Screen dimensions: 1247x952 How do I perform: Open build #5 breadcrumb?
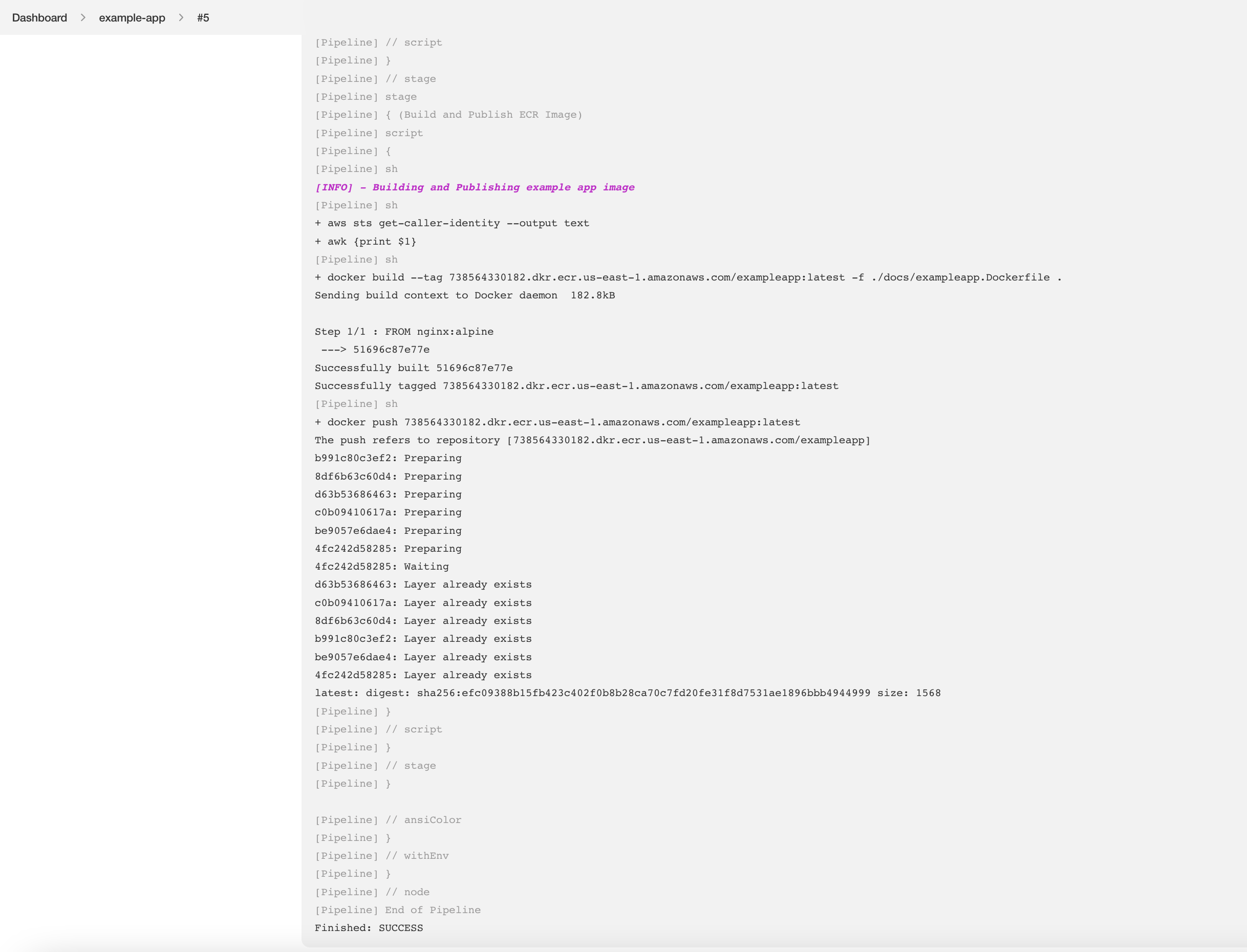[203, 17]
